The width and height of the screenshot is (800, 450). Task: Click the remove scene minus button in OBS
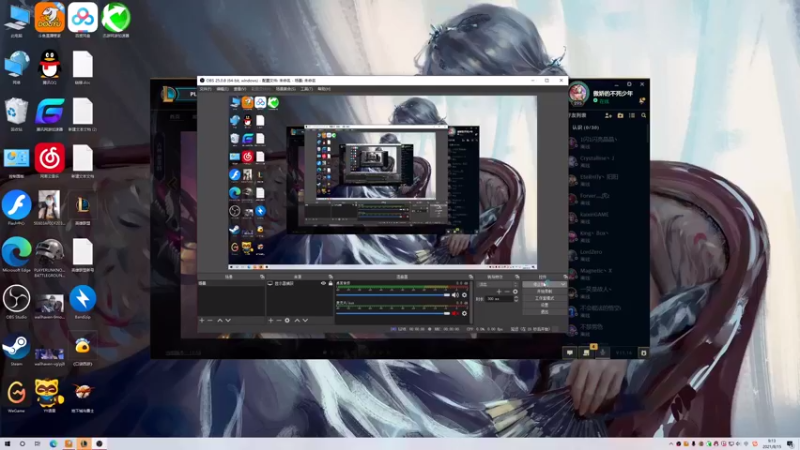tap(210, 320)
